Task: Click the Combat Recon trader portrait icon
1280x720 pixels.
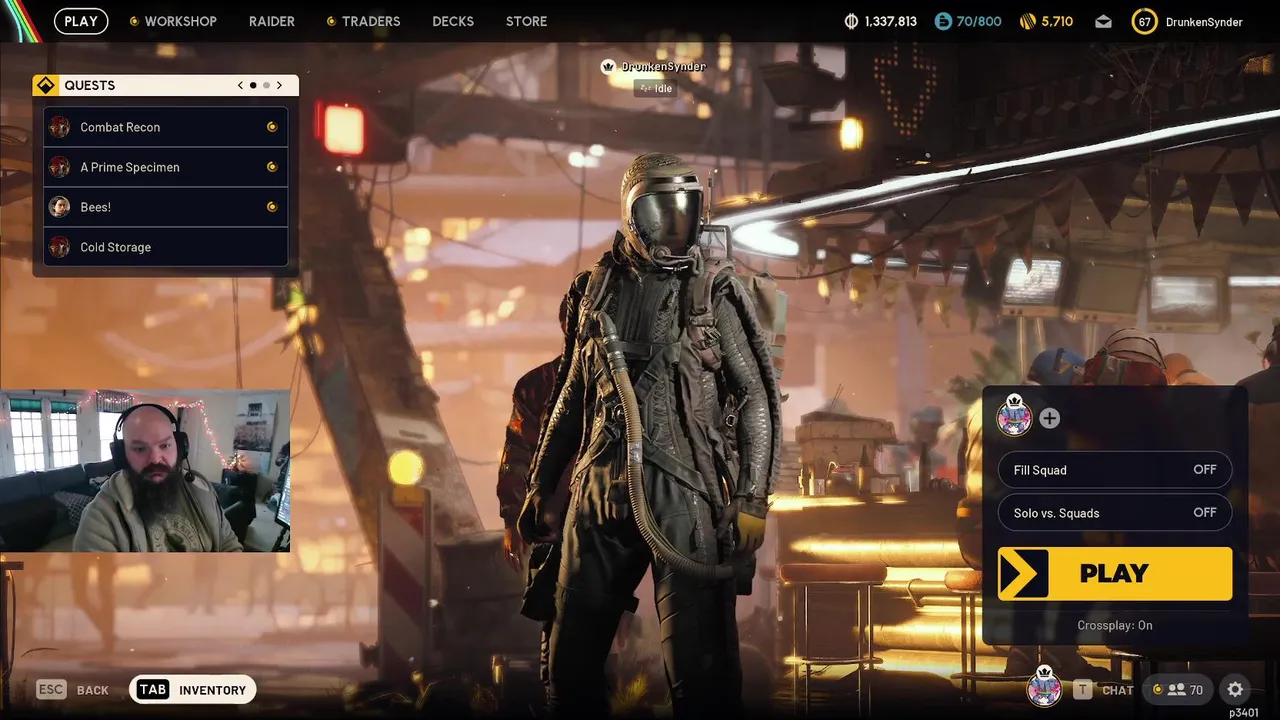Action: pyautogui.click(x=60, y=127)
